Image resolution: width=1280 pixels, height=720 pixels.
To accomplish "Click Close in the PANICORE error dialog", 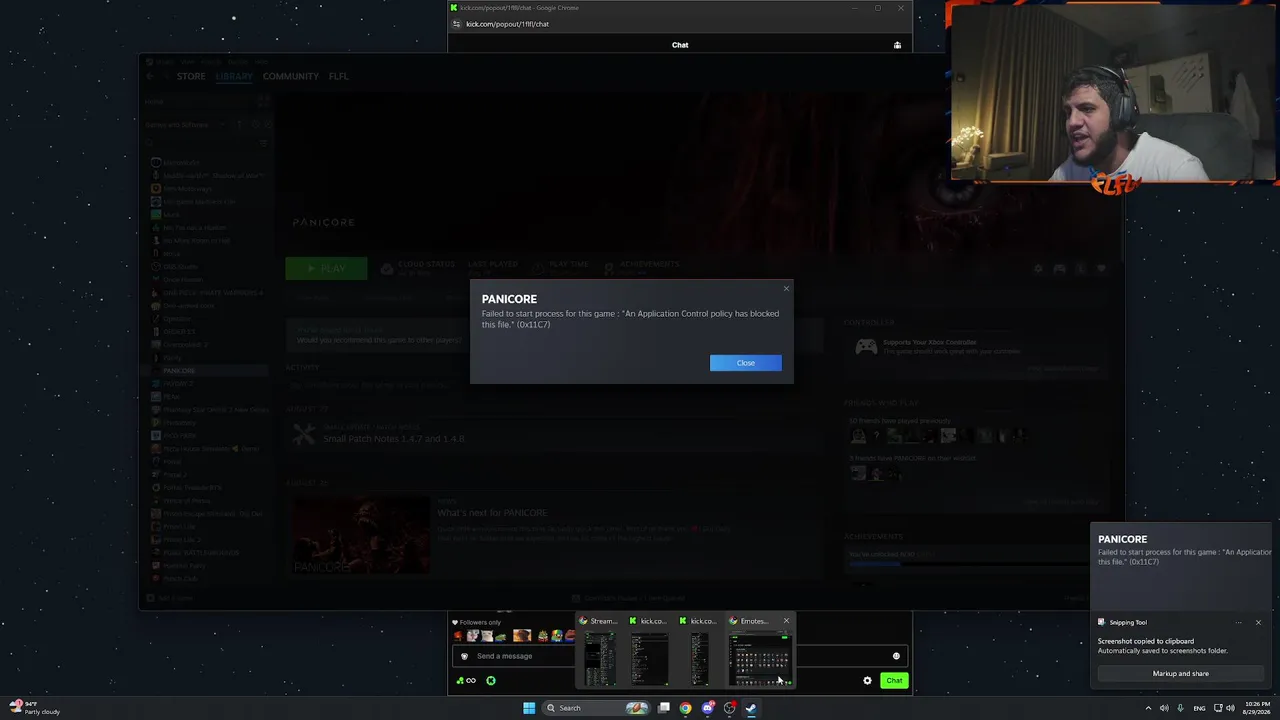I will pyautogui.click(x=746, y=363).
